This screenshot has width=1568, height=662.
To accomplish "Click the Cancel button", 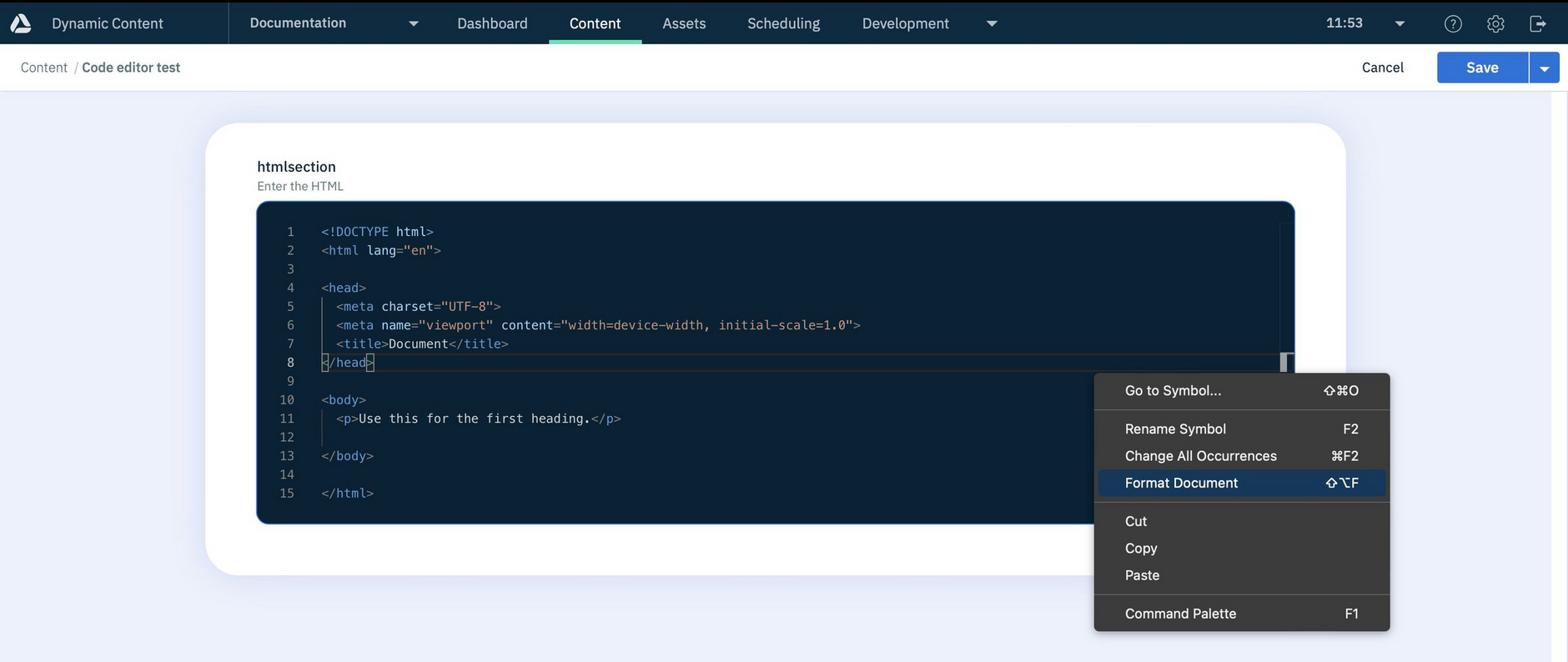I will tap(1382, 68).
